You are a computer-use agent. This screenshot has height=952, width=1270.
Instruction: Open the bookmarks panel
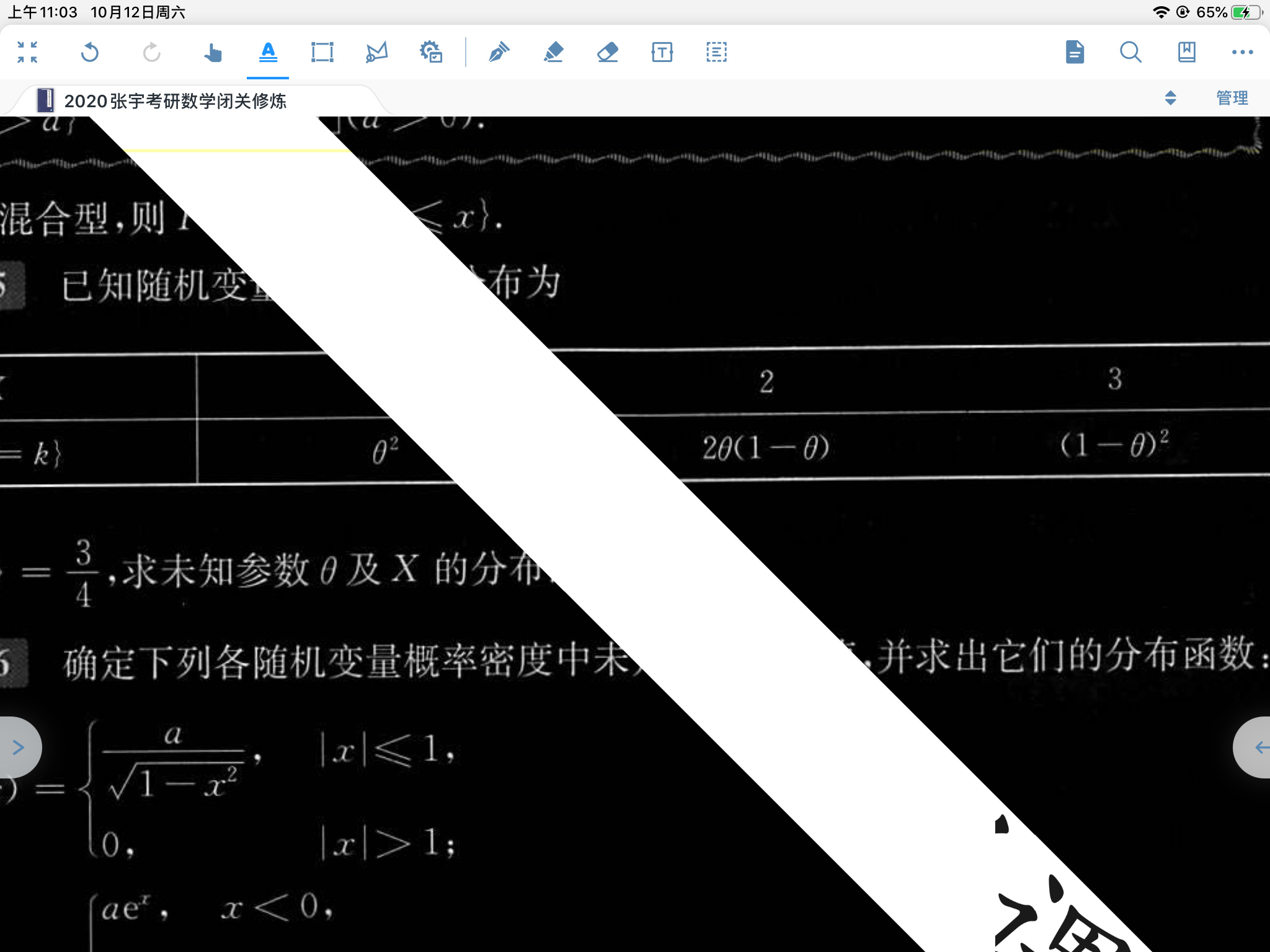tap(1186, 52)
